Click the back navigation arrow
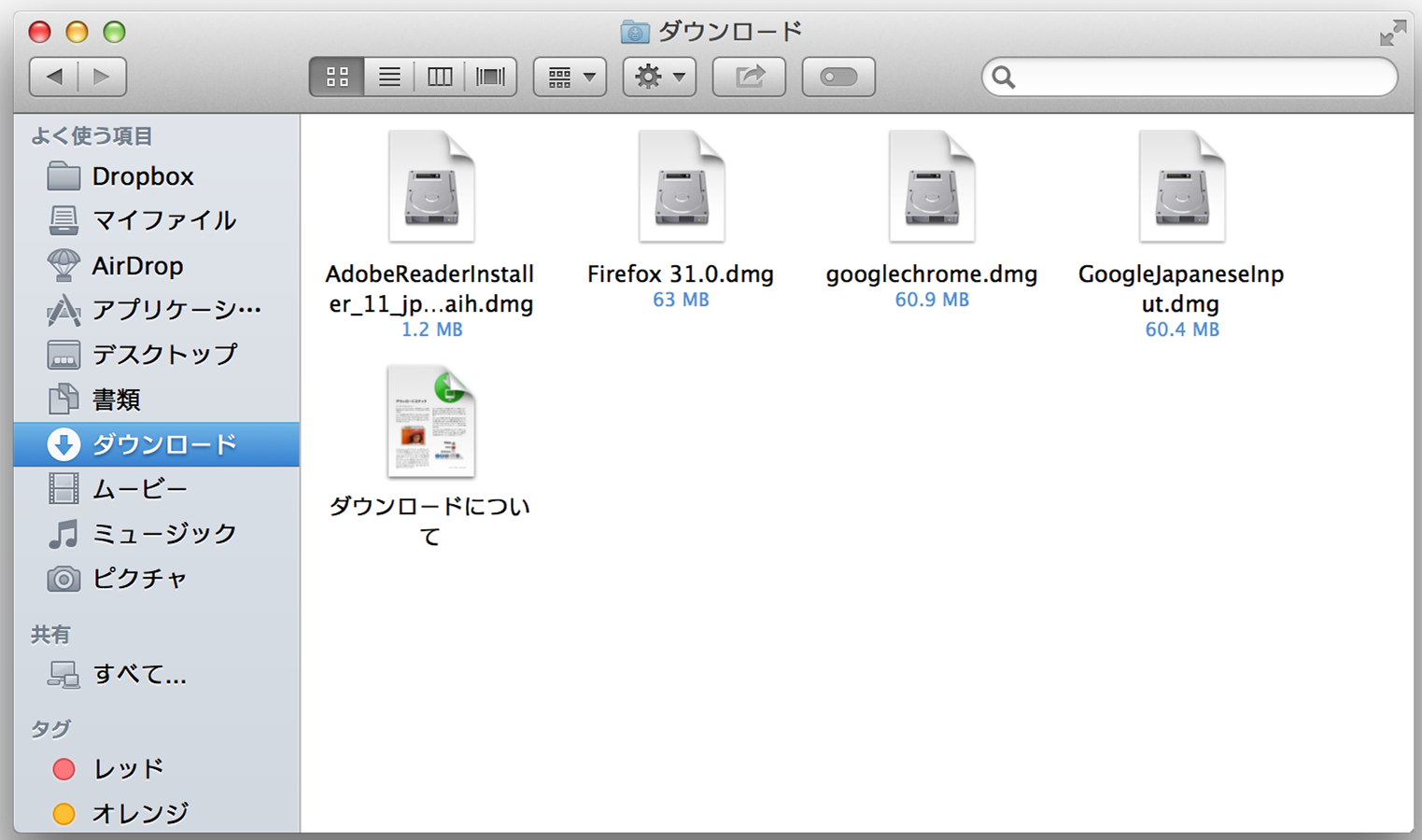The width and height of the screenshot is (1422, 840). [x=53, y=77]
